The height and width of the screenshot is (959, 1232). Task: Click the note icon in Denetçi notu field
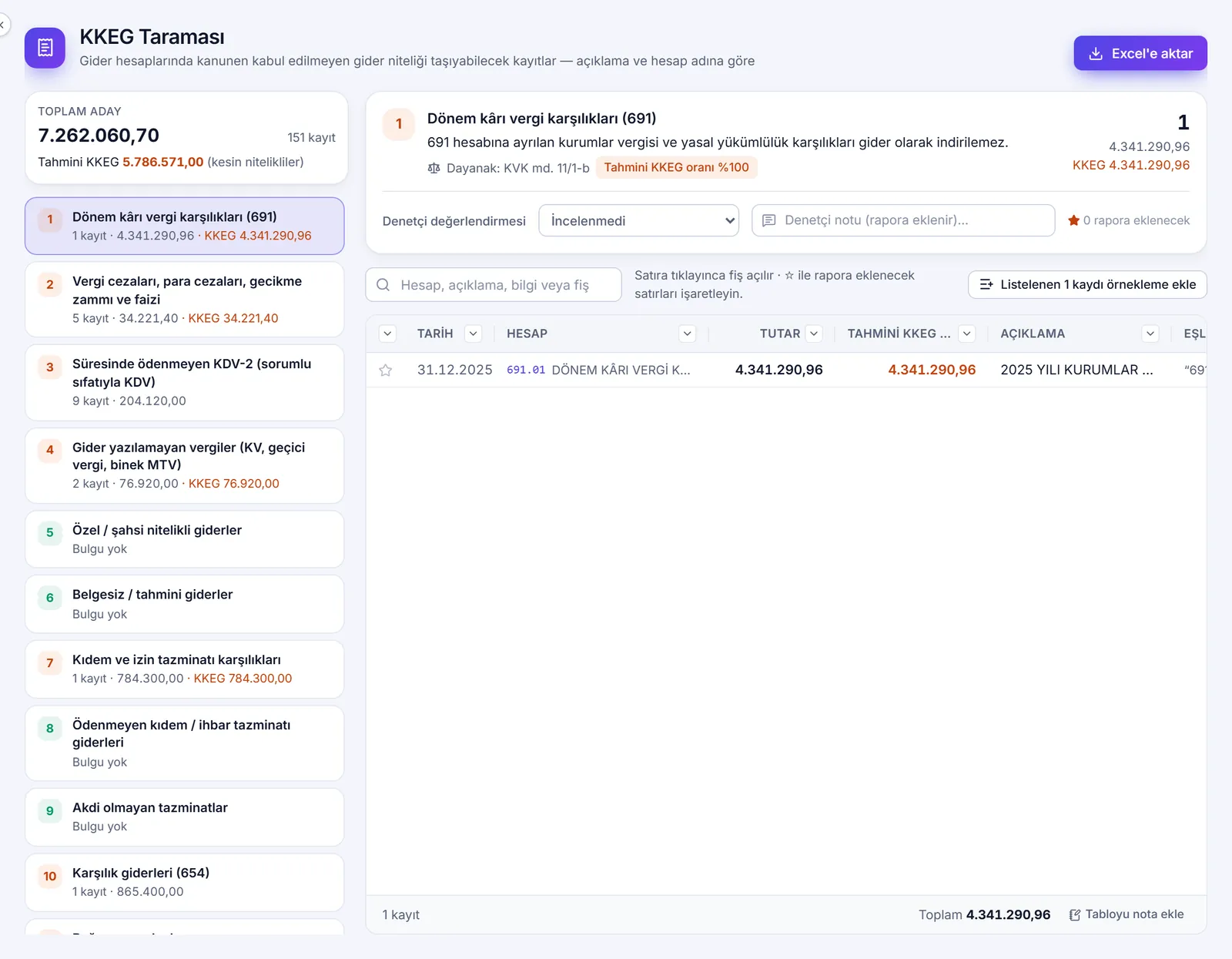[768, 220]
